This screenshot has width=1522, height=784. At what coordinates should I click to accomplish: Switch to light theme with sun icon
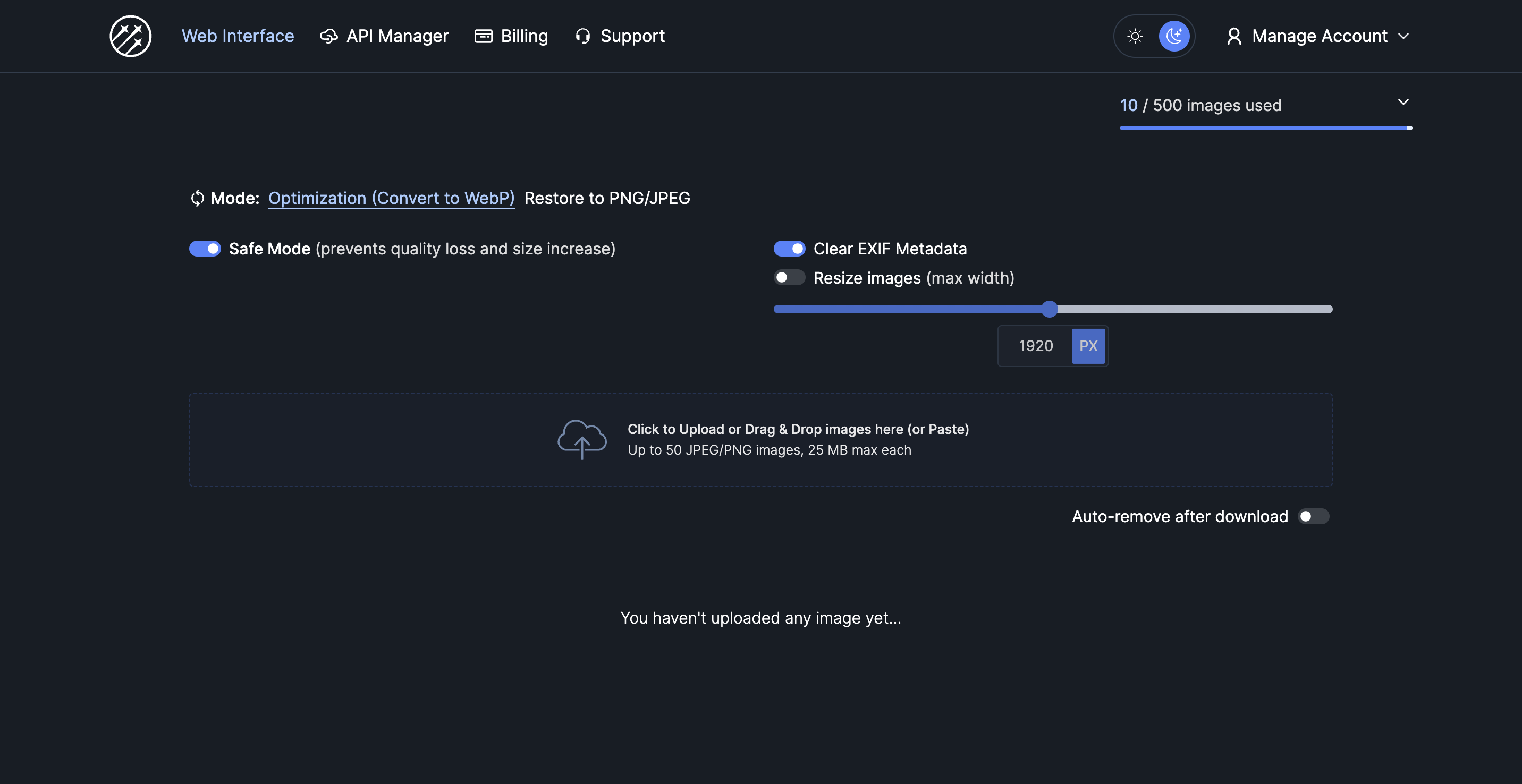(x=1135, y=36)
